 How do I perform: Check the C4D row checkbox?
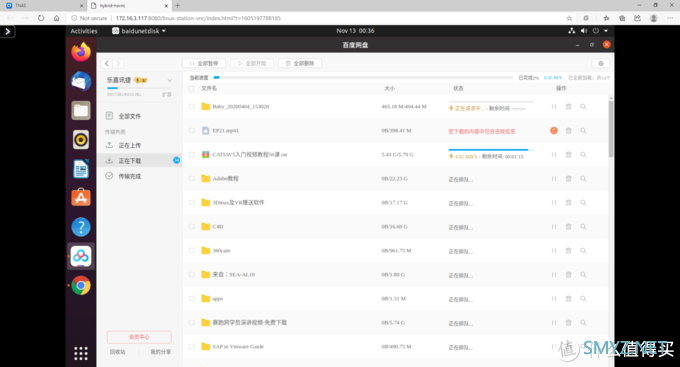191,226
